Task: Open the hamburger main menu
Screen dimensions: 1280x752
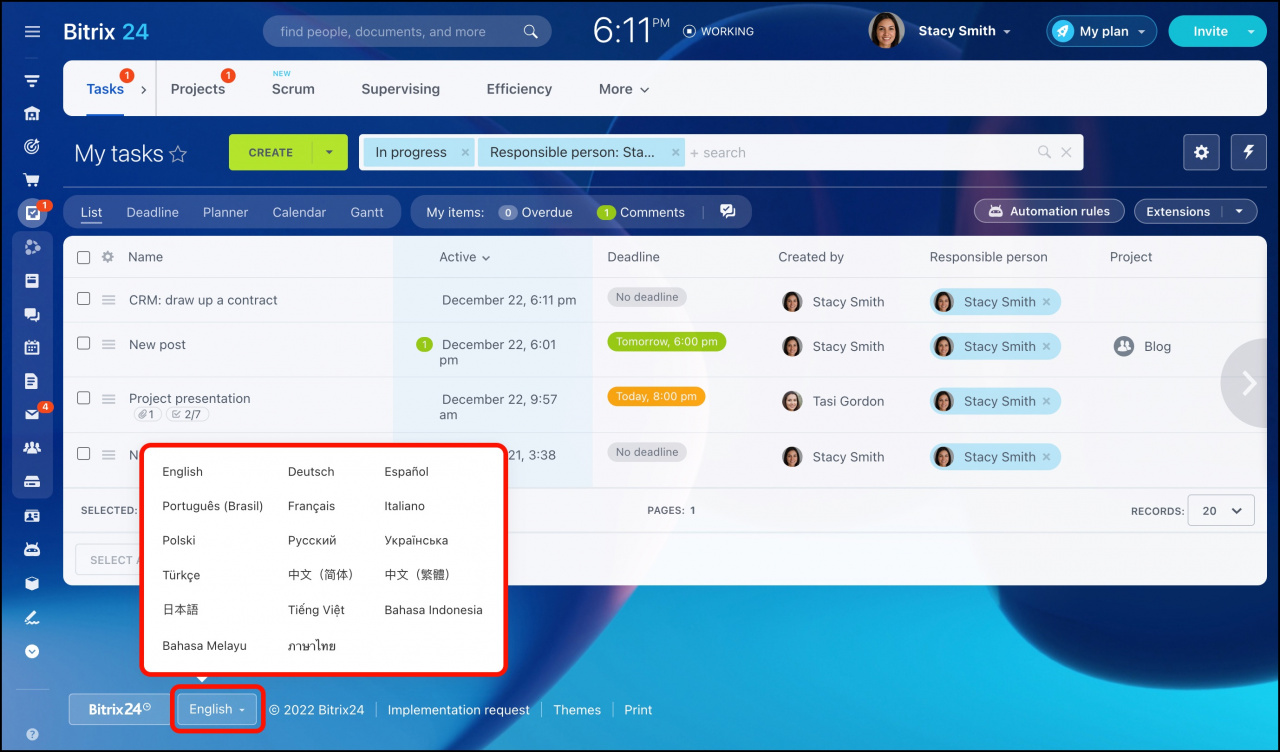Action: point(32,31)
